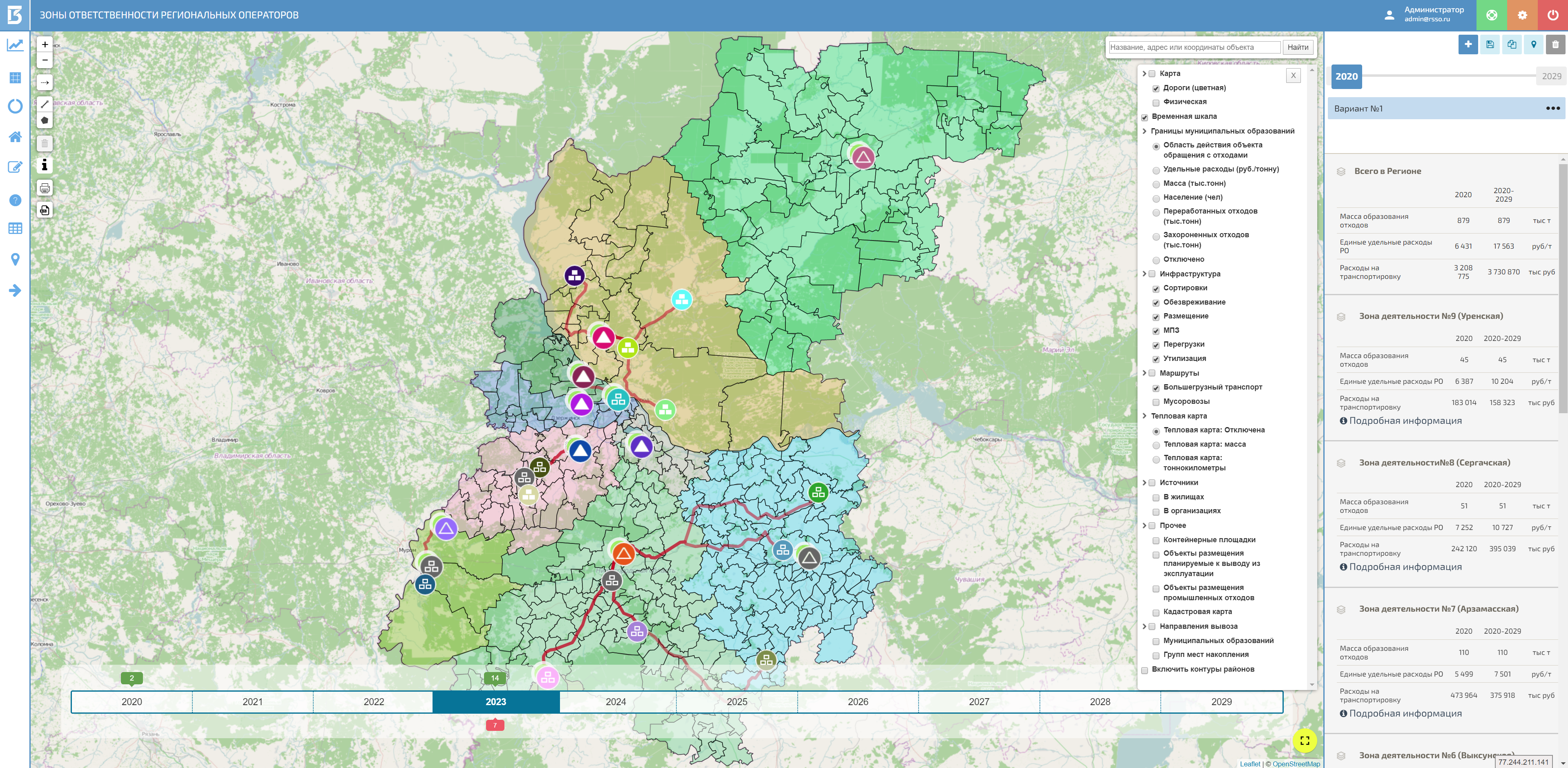Zoom out the map with the minus button
The image size is (1568, 768).
point(45,60)
